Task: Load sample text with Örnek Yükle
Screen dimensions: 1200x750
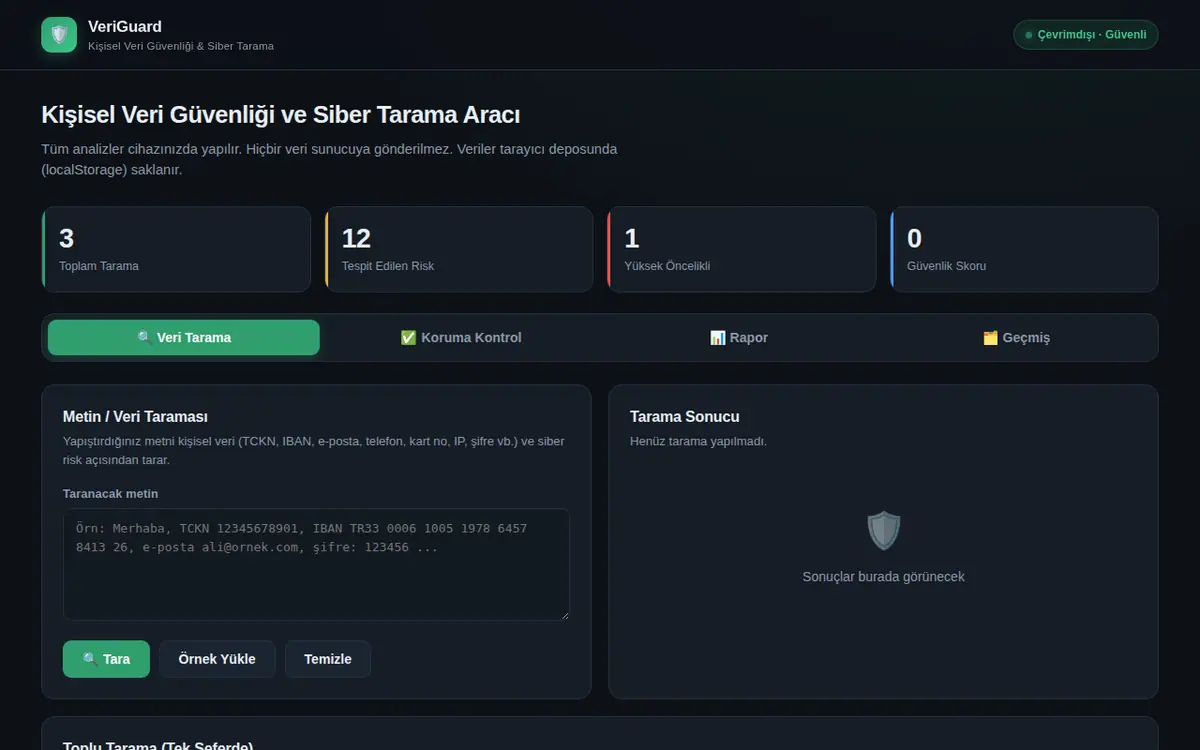Action: point(217,659)
